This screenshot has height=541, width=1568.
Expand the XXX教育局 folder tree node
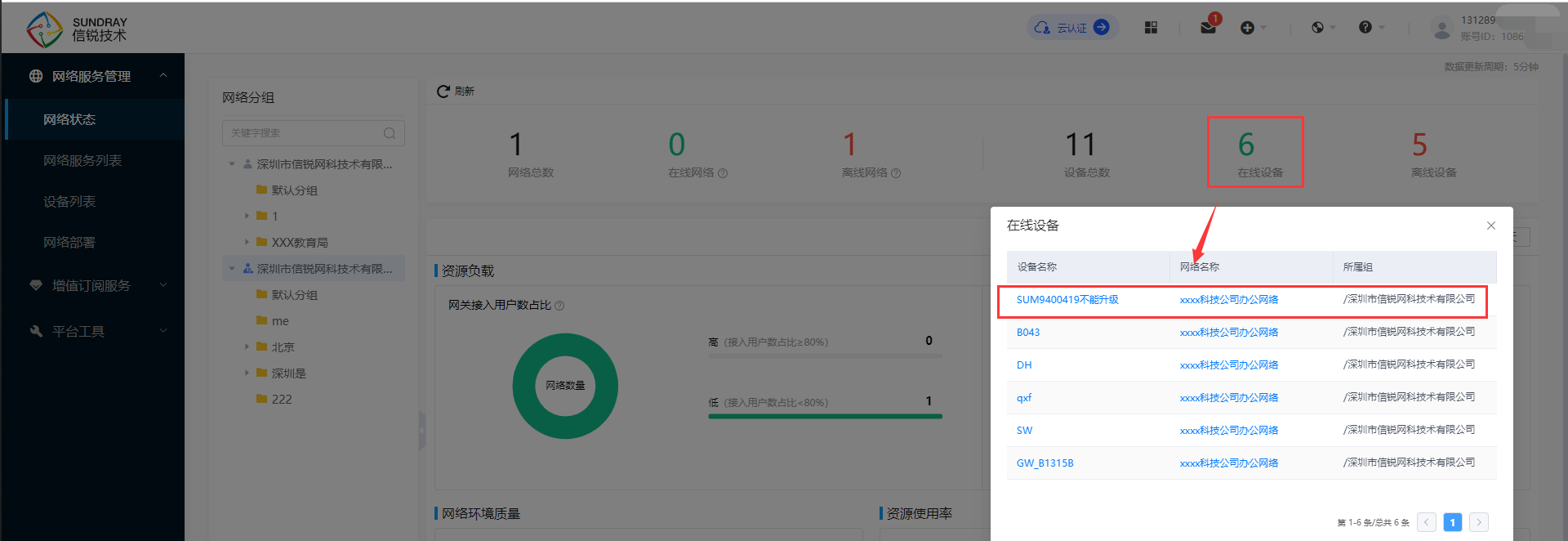coord(247,242)
